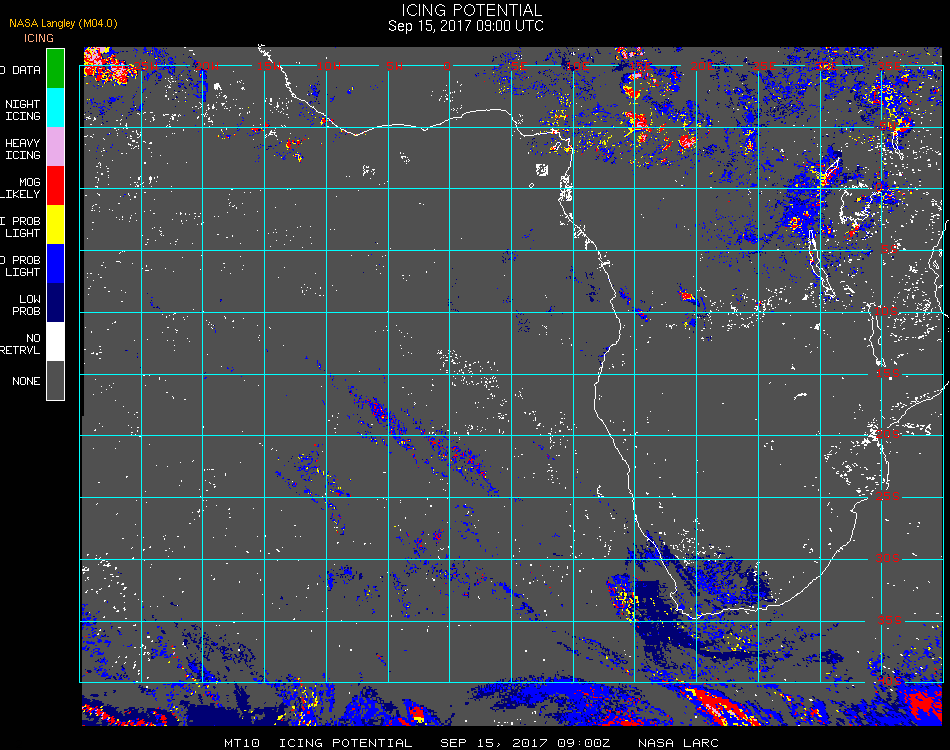Click the '10S' latitude label
950x750 pixels.
click(886, 311)
